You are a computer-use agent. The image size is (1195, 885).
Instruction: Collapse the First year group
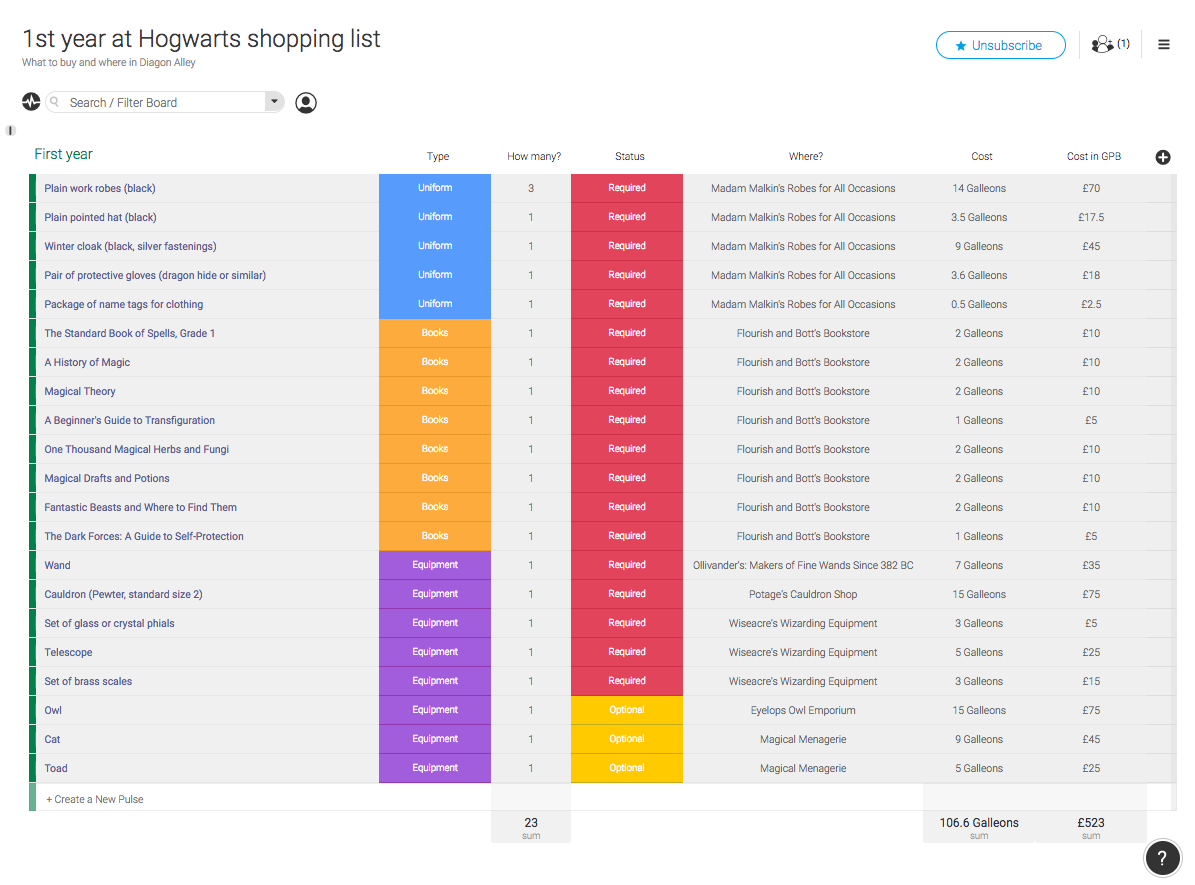pos(63,154)
